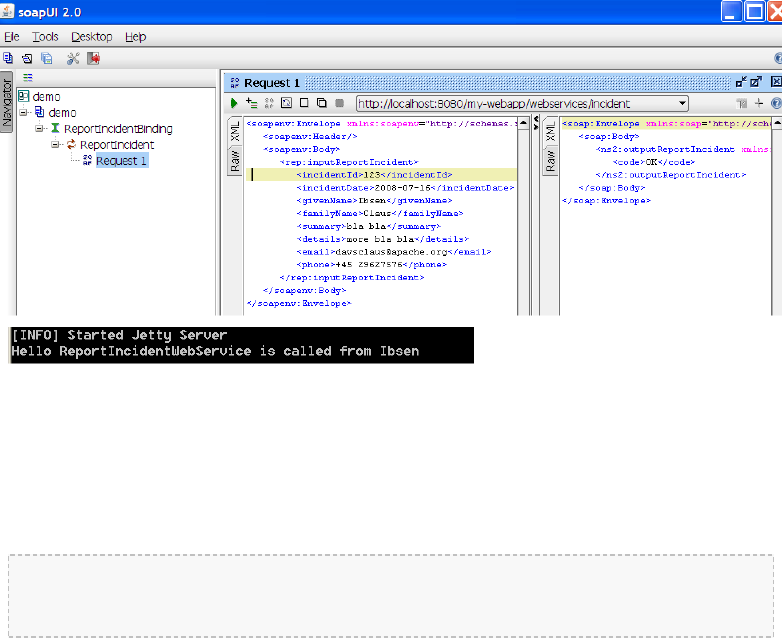Toggle the Navigator side tab
This screenshot has height=638, width=782.
pos(6,102)
